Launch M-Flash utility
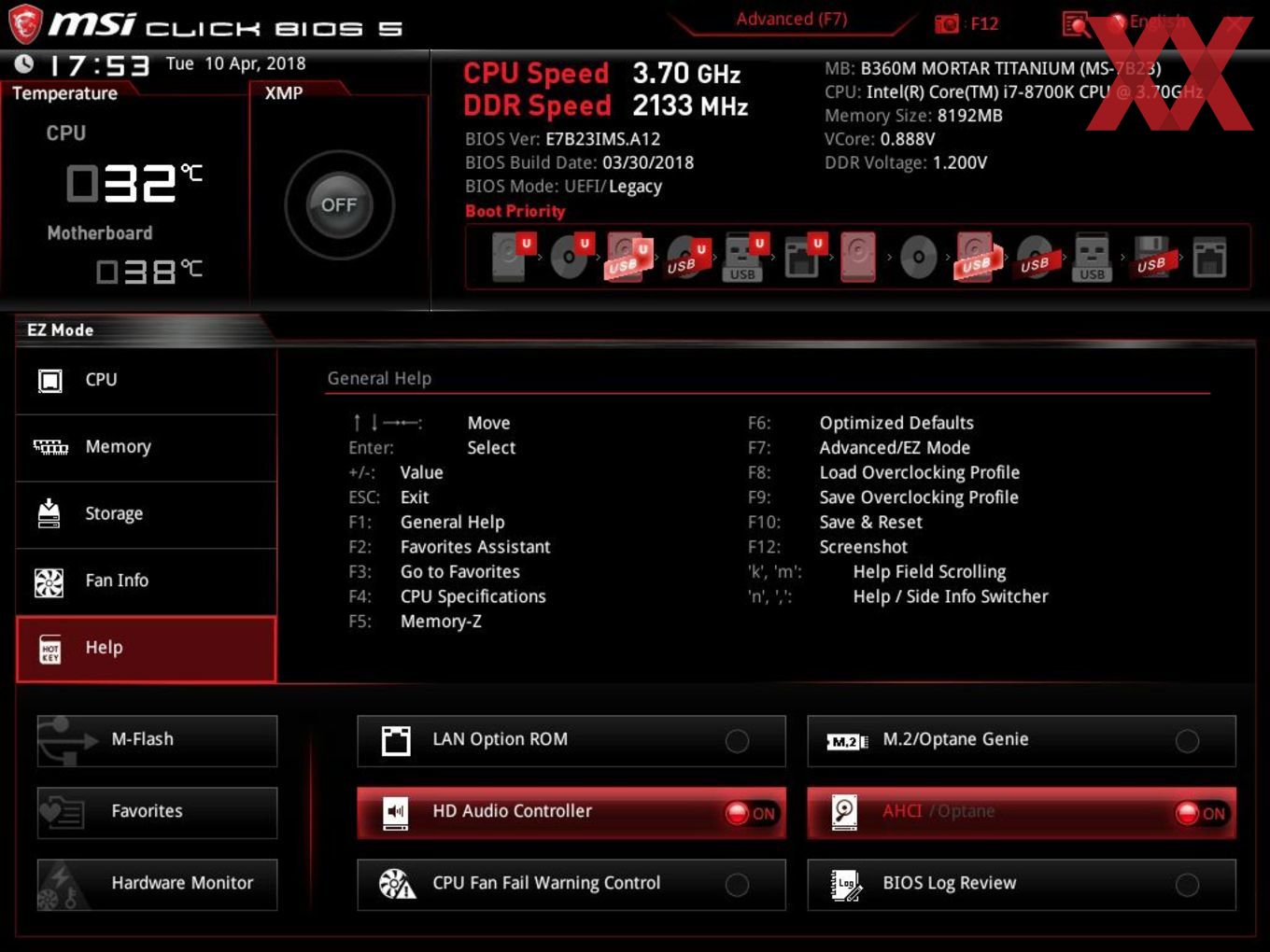Screen dimensions: 1270x952 pyautogui.click(x=157, y=740)
